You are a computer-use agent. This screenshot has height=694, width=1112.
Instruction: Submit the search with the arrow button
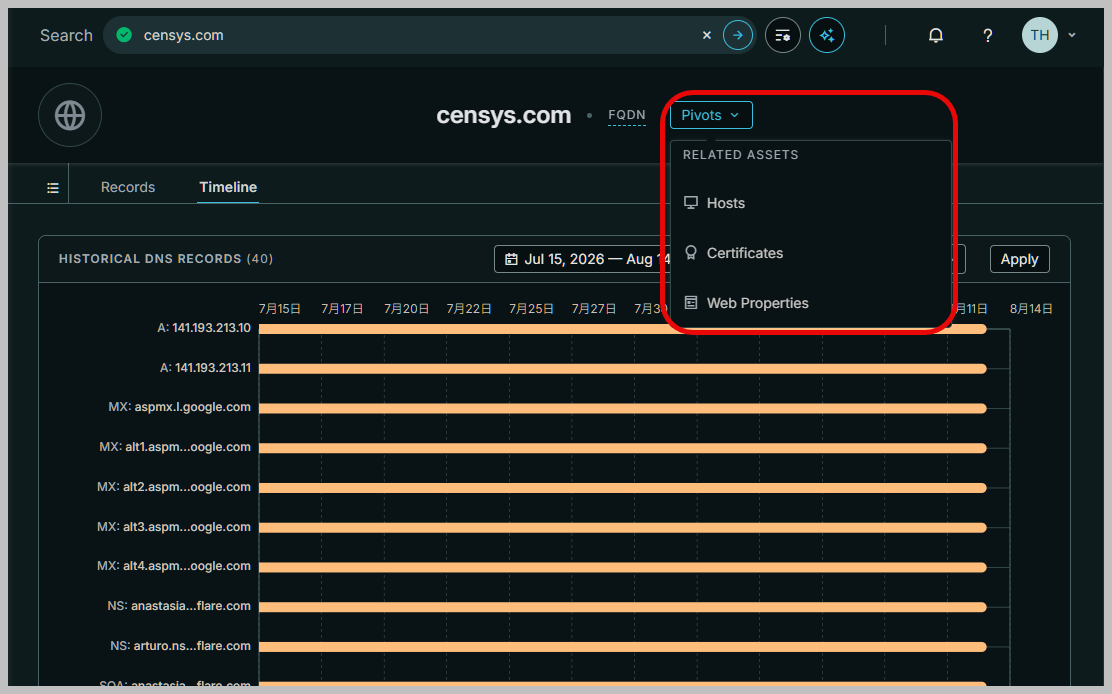click(x=738, y=35)
